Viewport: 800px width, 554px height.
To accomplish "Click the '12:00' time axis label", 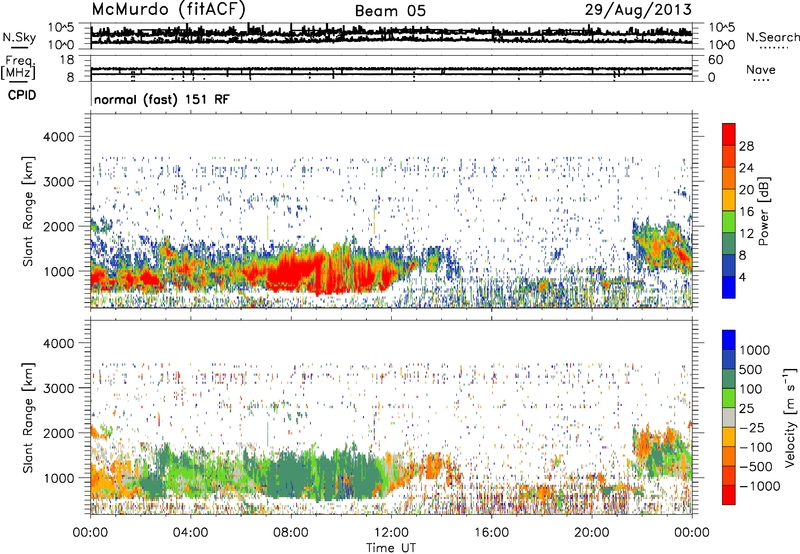I will tap(391, 533).
